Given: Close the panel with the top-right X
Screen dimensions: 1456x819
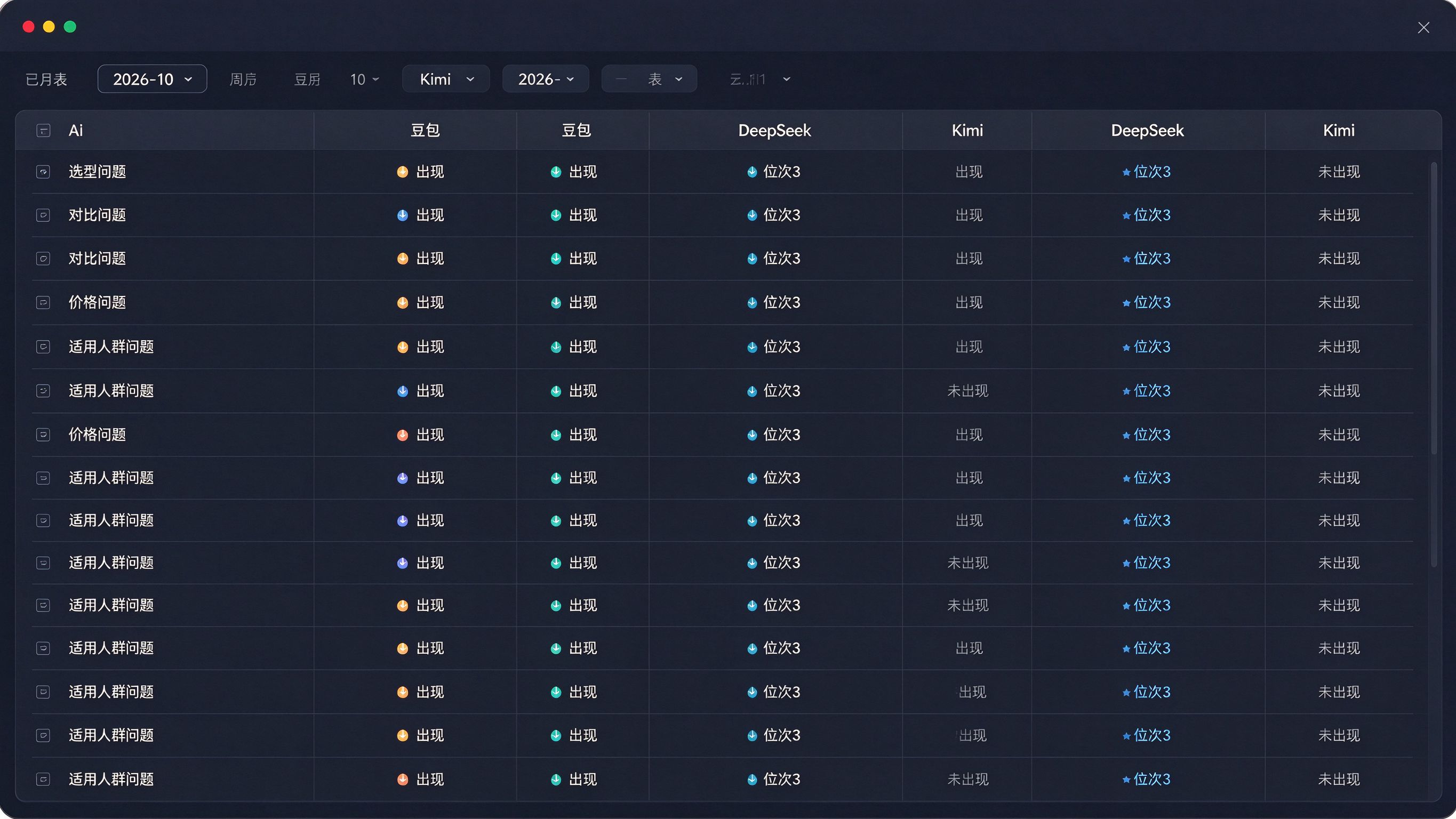Looking at the screenshot, I should coord(1423,28).
